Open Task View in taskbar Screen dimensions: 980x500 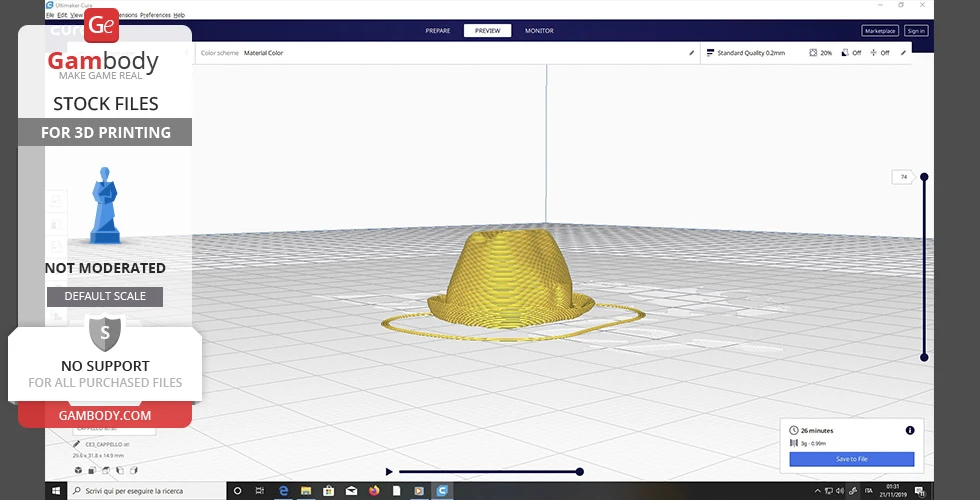260,491
